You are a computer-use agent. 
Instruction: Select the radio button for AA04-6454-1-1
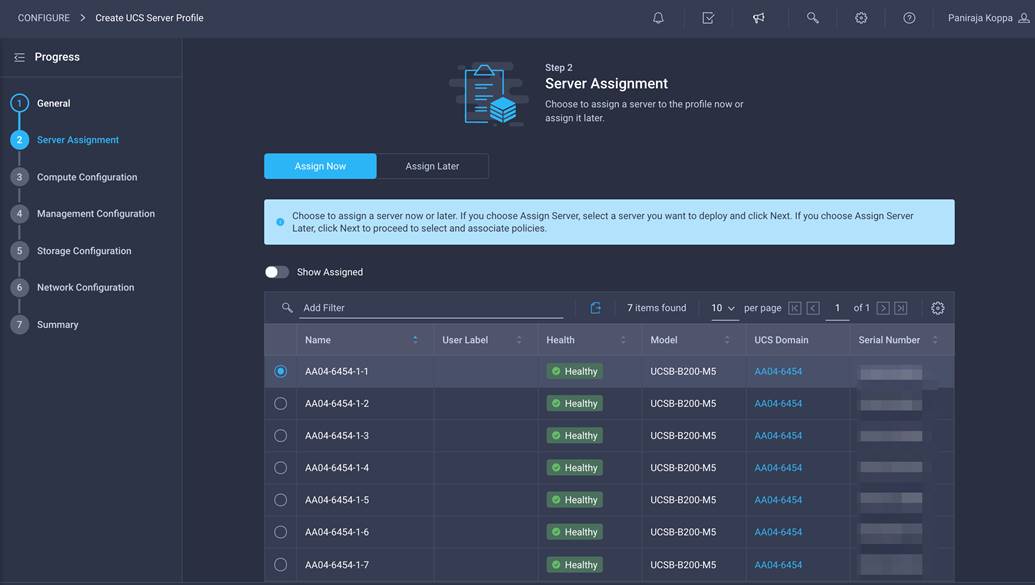coord(281,372)
